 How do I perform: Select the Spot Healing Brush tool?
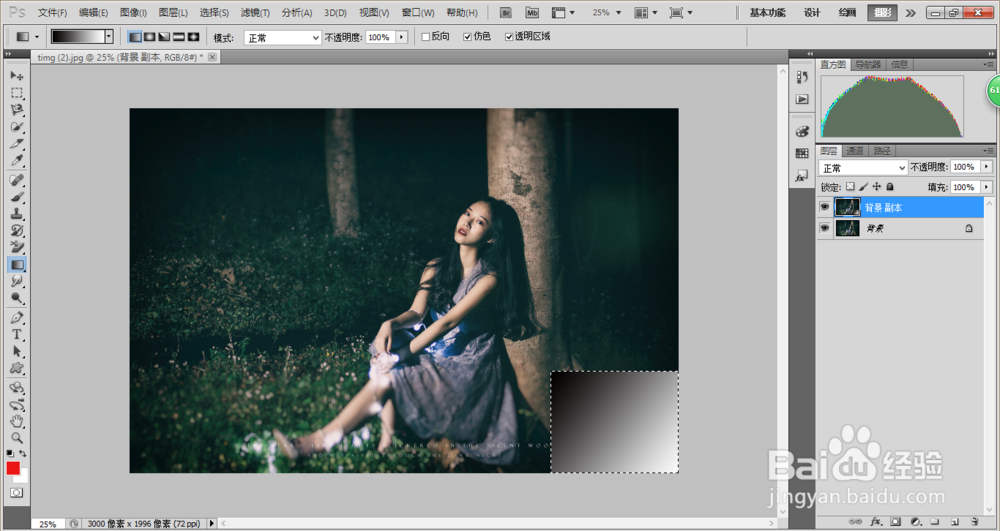click(17, 180)
